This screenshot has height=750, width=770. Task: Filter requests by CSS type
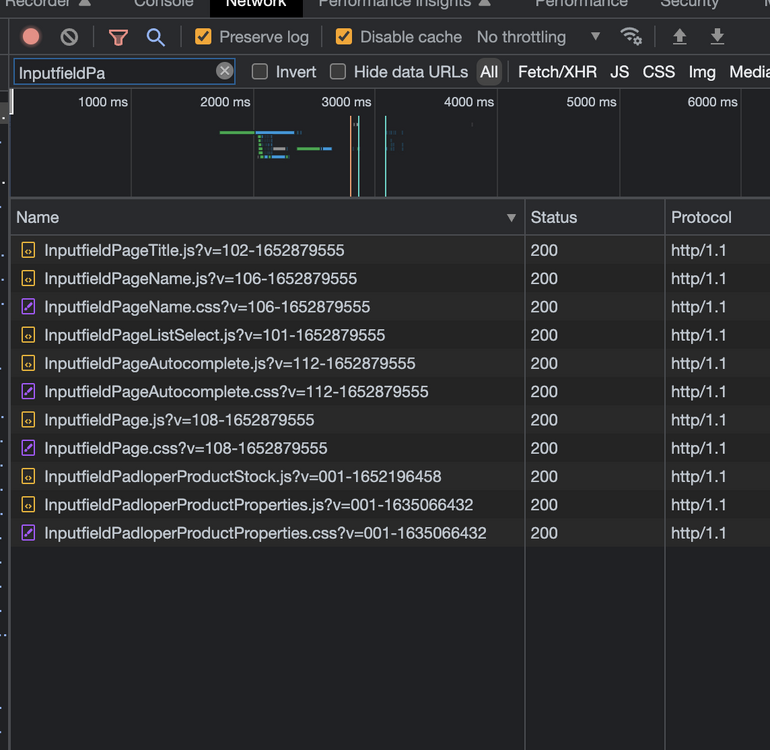[x=658, y=72]
